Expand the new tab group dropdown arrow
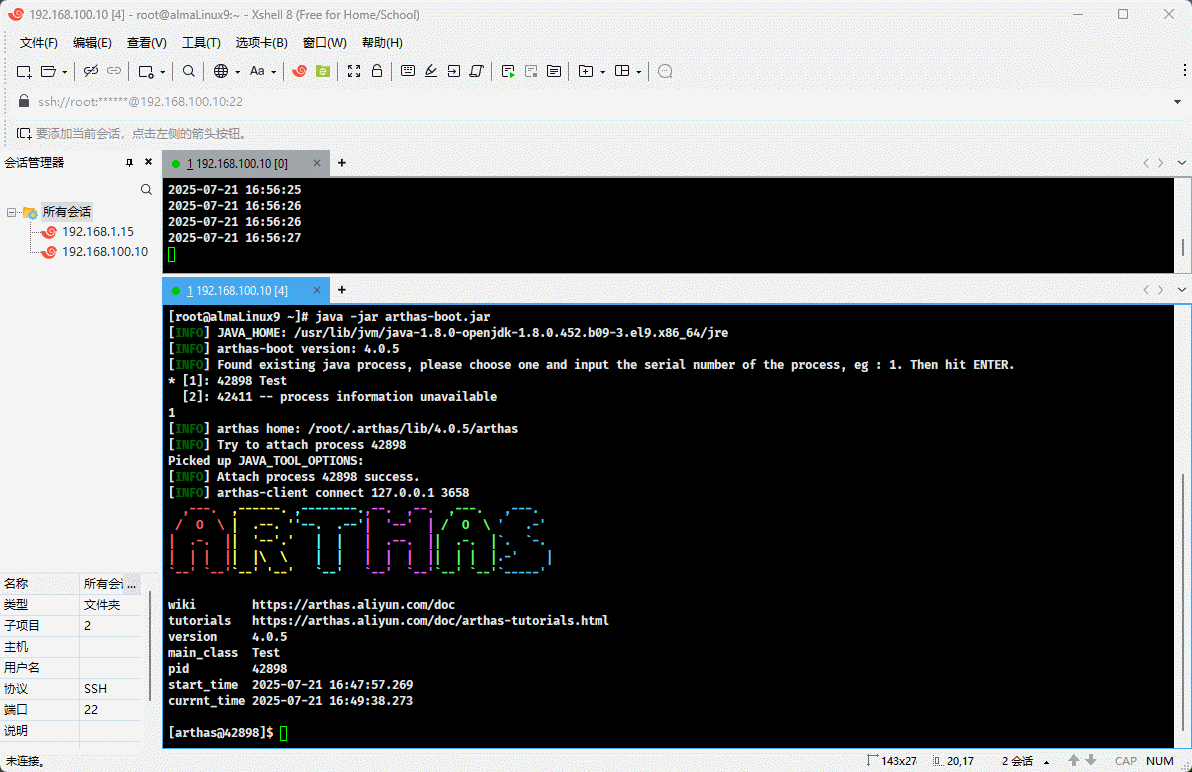The image size is (1192, 772). (603, 72)
